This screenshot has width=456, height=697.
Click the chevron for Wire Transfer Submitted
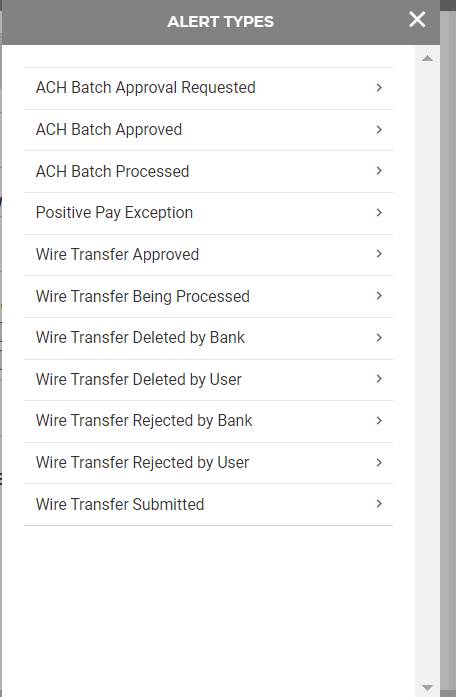tap(379, 504)
